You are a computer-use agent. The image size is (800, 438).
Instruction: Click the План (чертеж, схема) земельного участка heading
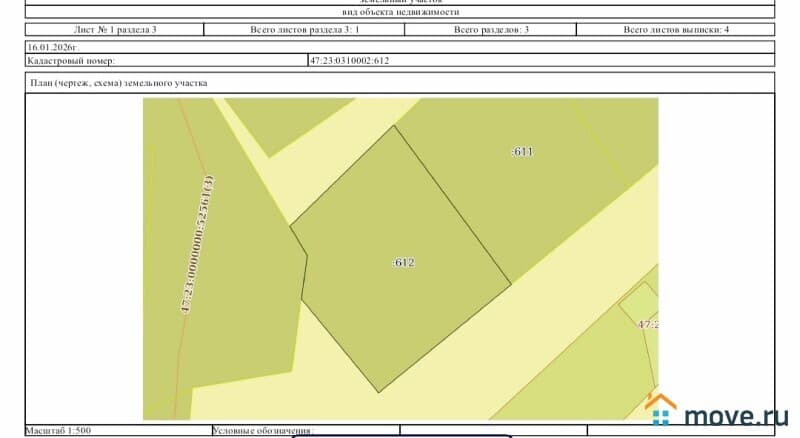click(119, 84)
